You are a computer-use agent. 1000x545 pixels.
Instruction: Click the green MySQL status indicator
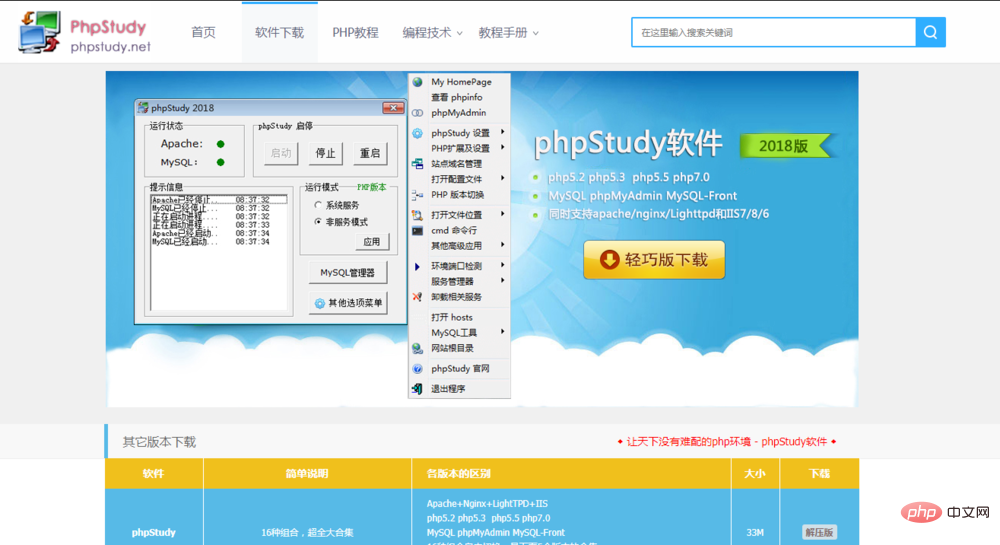point(221,163)
